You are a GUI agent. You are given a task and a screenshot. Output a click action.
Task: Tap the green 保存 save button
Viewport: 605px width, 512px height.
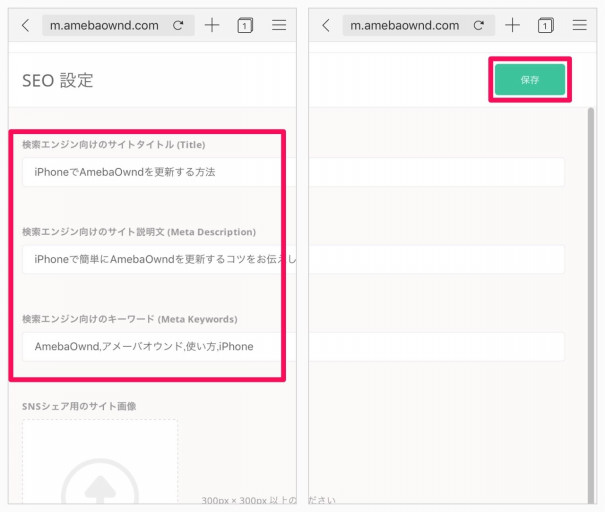tap(530, 79)
